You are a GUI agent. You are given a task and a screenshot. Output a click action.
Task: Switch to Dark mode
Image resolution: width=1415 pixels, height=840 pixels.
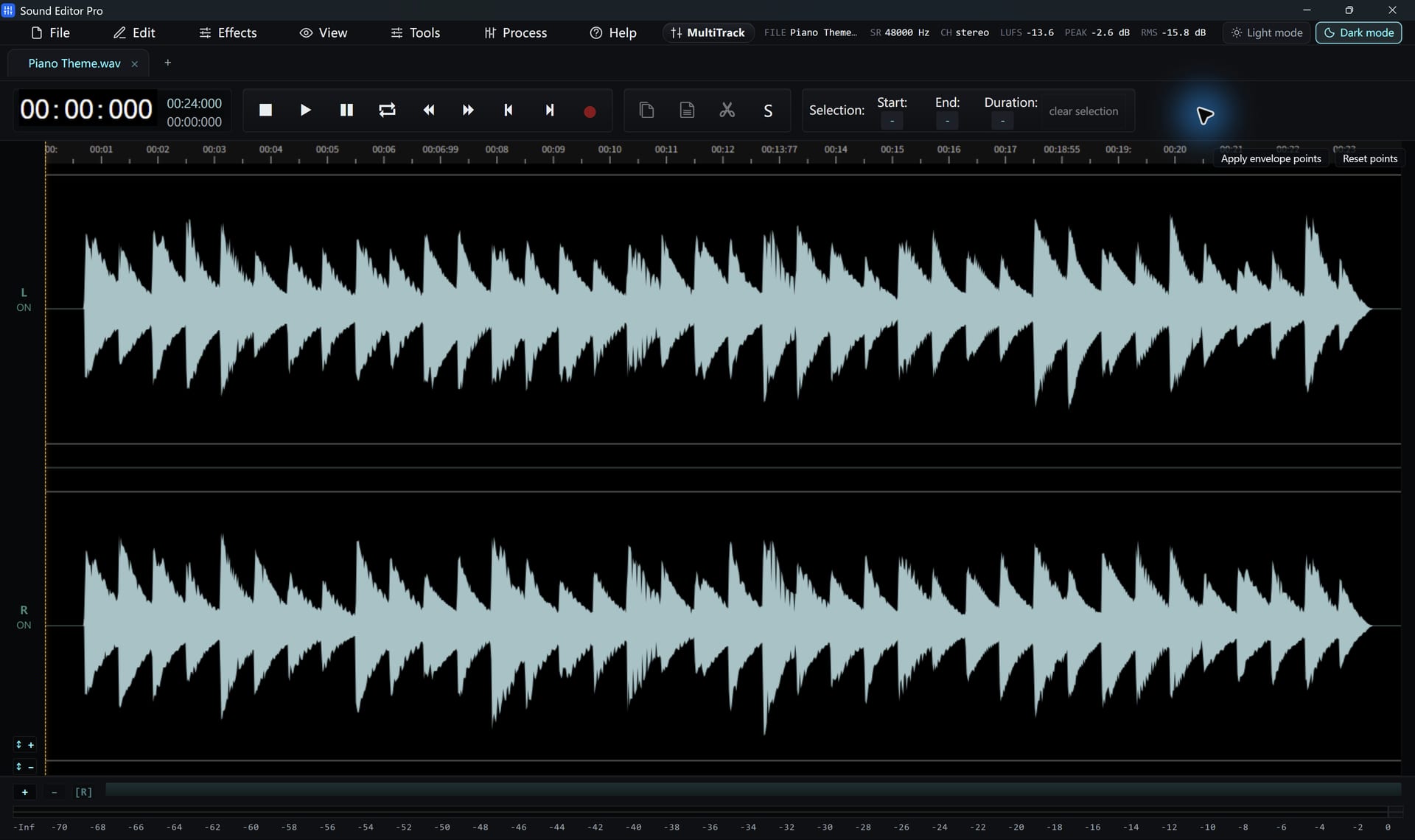(1359, 32)
